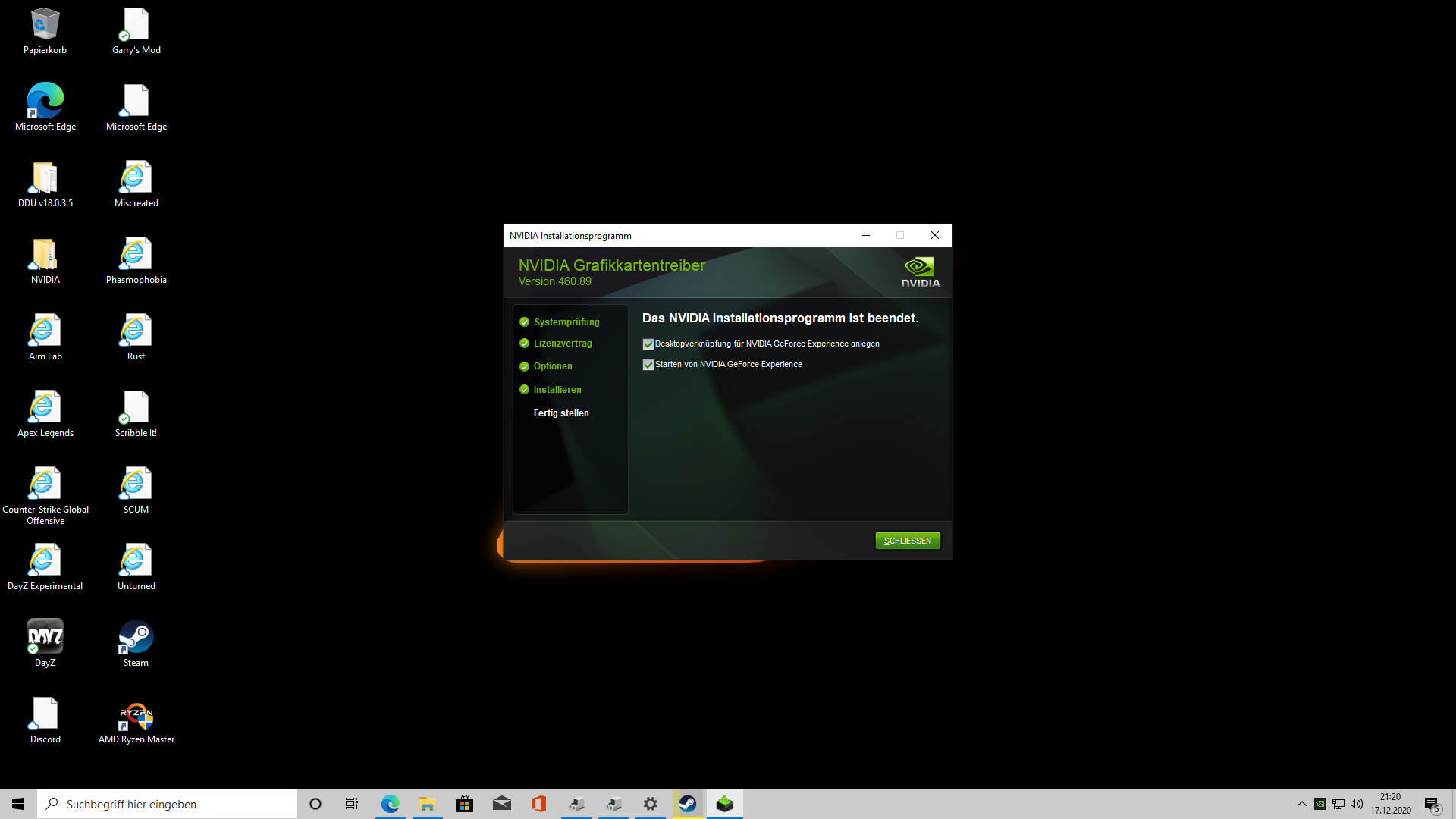The width and height of the screenshot is (1456, 819).
Task: Click the SCHLIESSEN button
Action: pyautogui.click(x=908, y=541)
